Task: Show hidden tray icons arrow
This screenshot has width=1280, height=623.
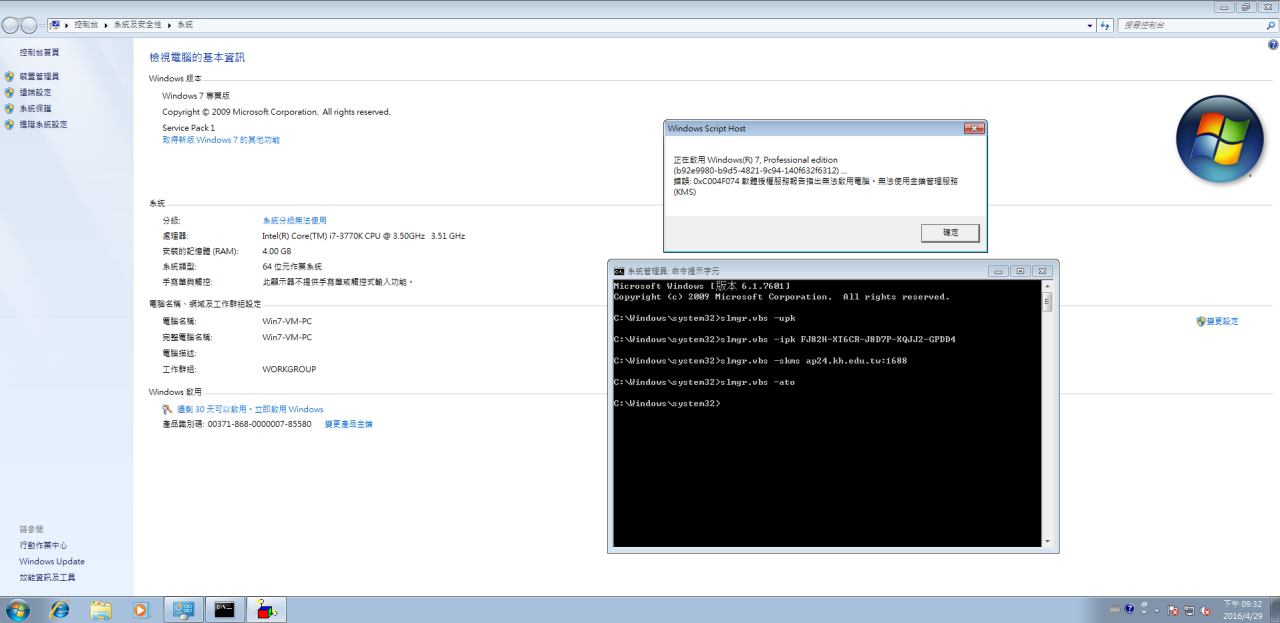Action: (x=1157, y=610)
